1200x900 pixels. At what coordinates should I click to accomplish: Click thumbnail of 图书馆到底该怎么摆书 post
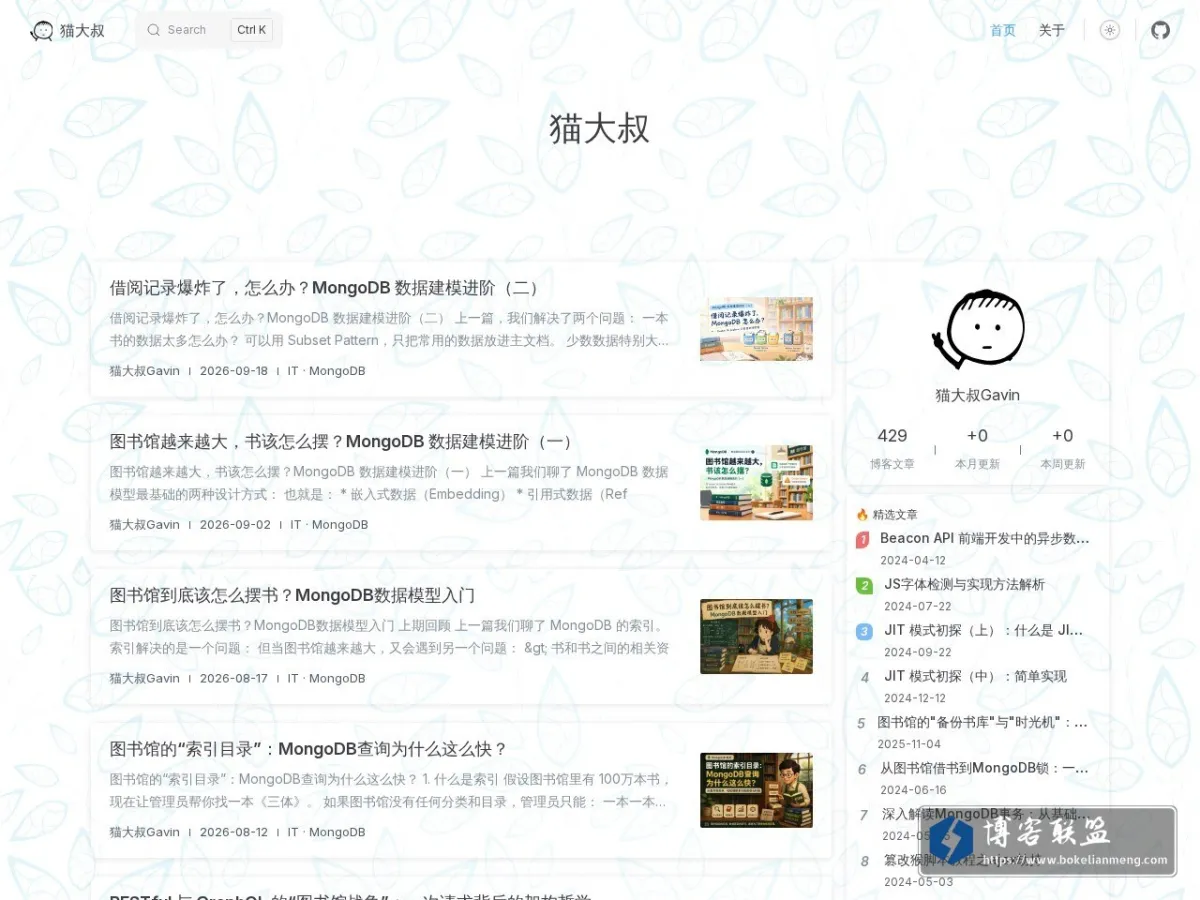pyautogui.click(x=756, y=636)
